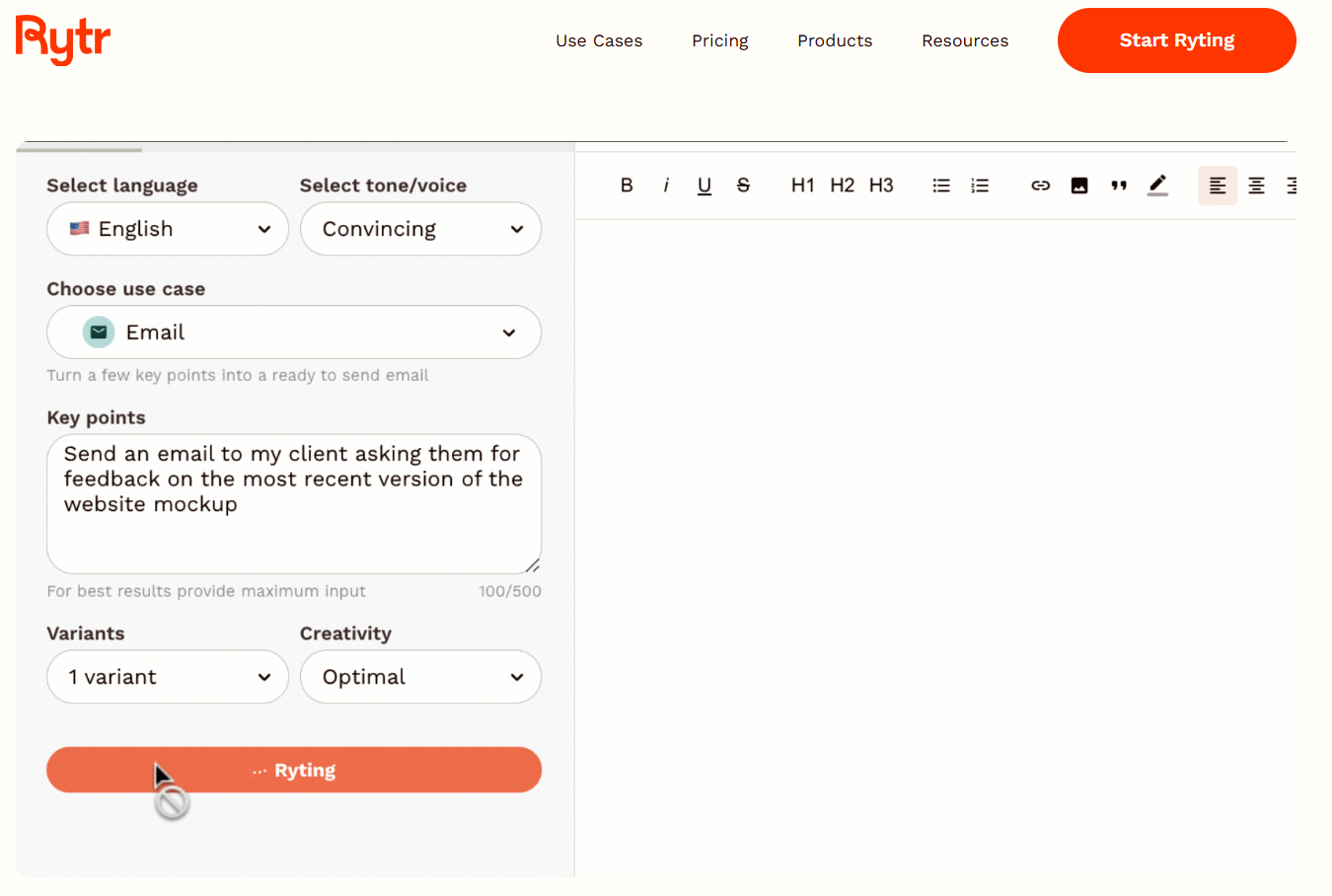Insert a numbered list
This screenshot has width=1332, height=896.
coord(980,186)
